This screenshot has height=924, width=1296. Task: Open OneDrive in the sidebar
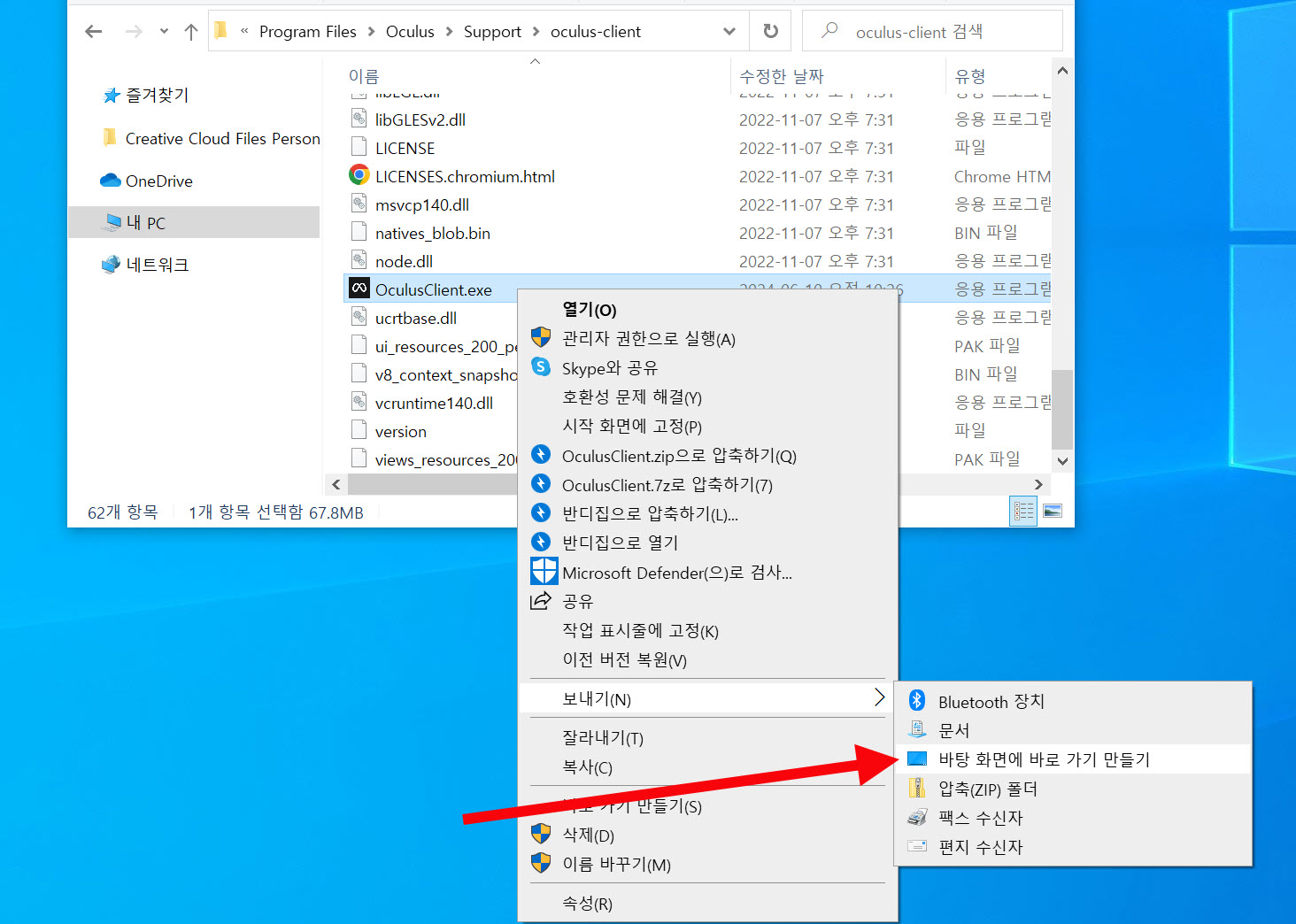coord(147,181)
